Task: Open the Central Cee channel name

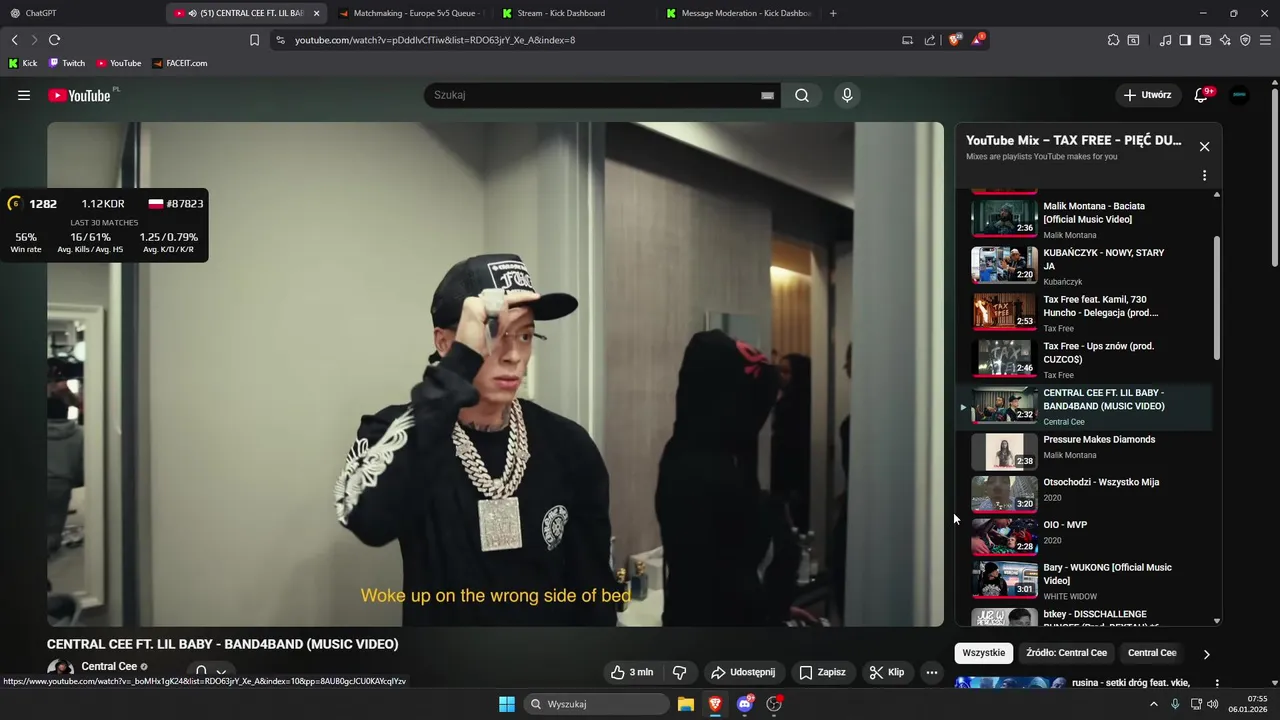Action: coord(109,666)
